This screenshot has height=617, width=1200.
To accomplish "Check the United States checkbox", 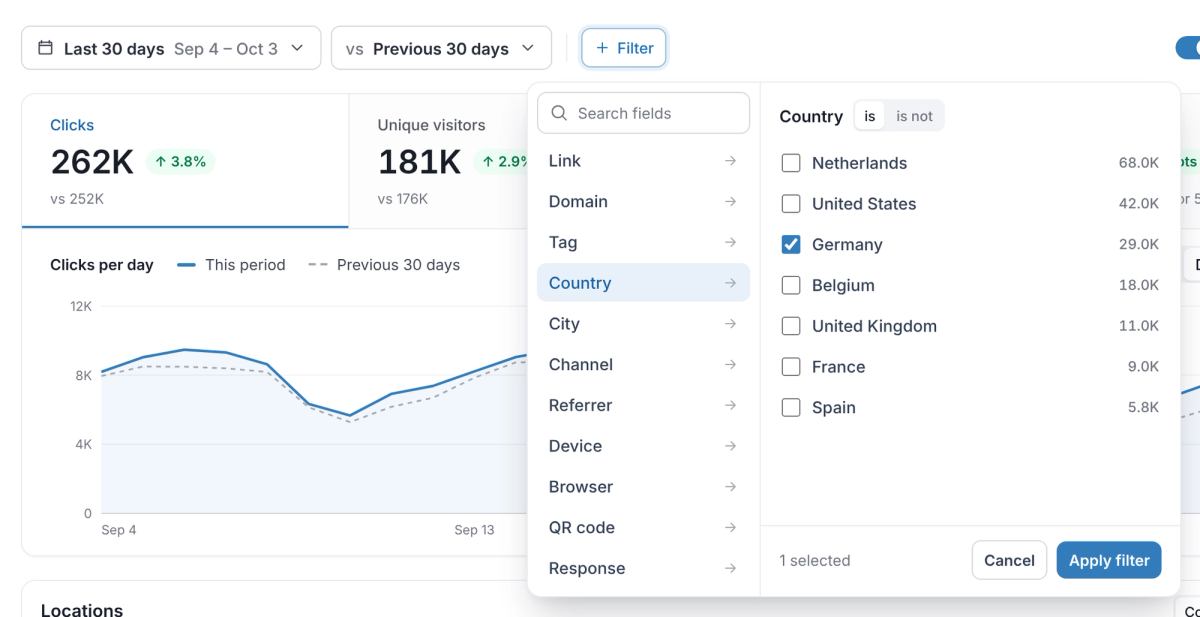I will [791, 204].
